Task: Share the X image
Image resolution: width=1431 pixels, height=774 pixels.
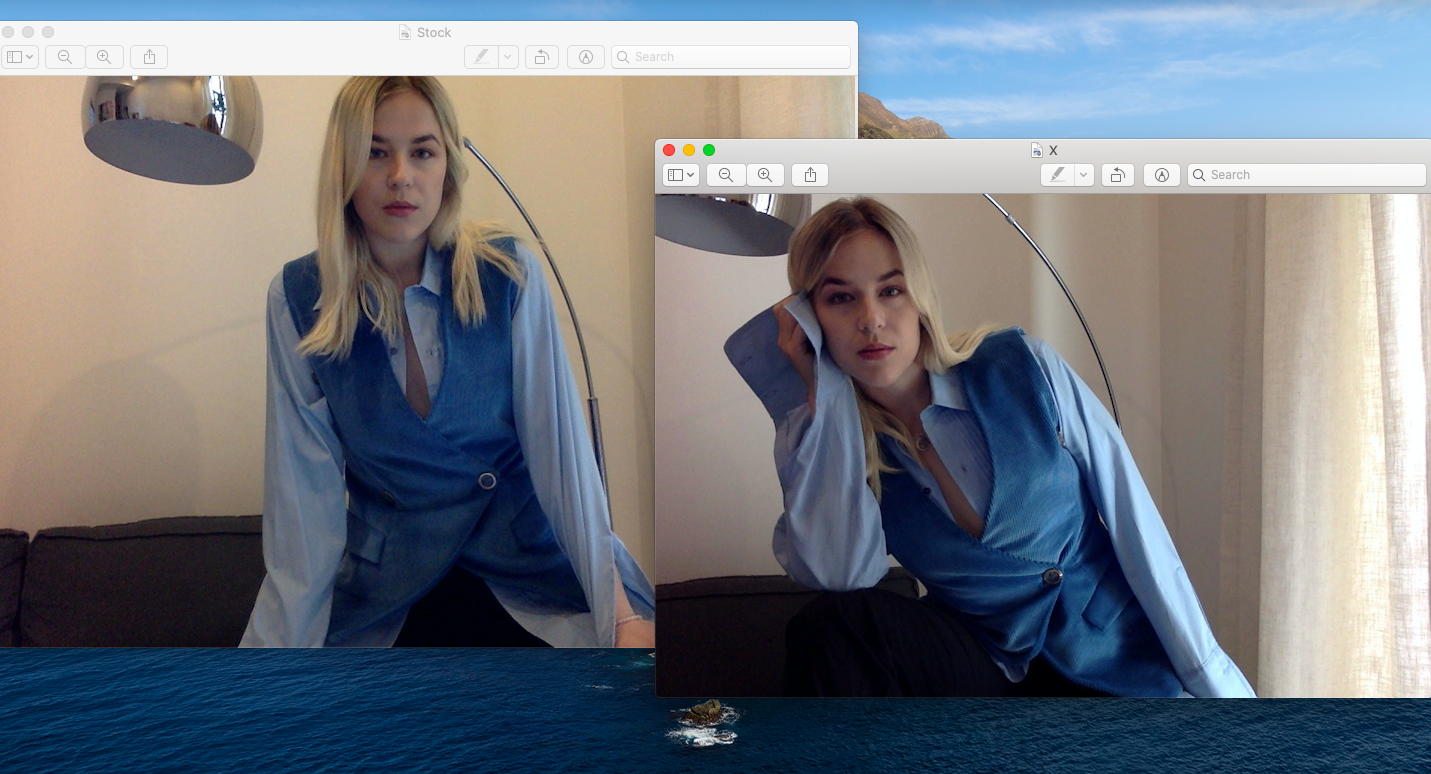Action: tap(810, 175)
